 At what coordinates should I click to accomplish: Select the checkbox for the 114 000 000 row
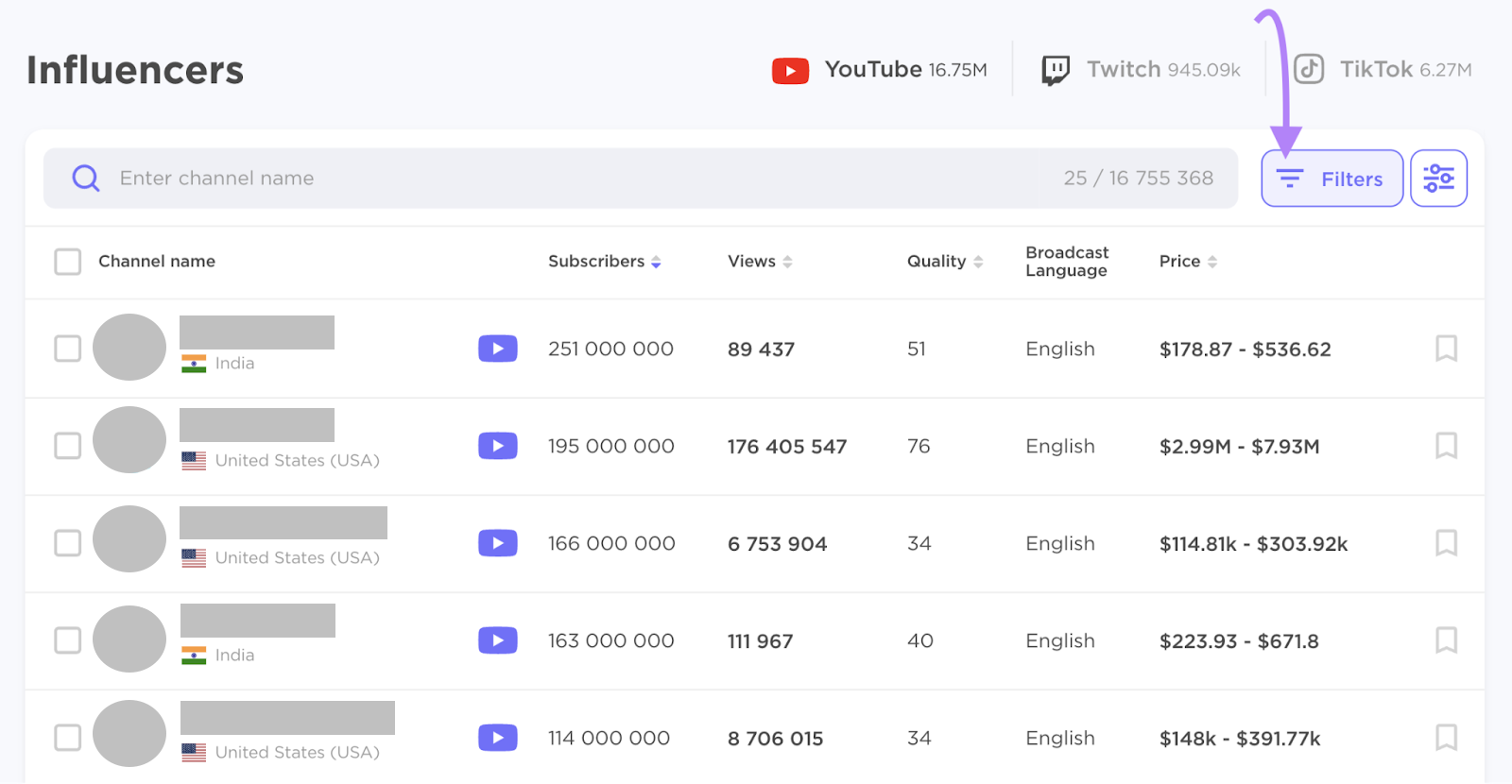click(68, 738)
